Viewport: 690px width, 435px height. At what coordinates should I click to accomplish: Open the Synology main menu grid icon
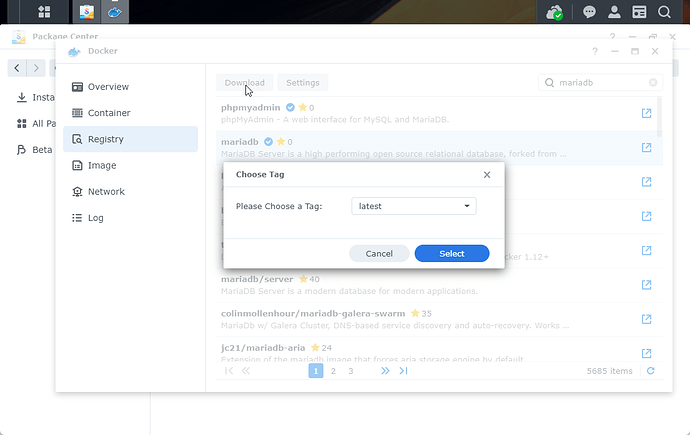tap(44, 12)
